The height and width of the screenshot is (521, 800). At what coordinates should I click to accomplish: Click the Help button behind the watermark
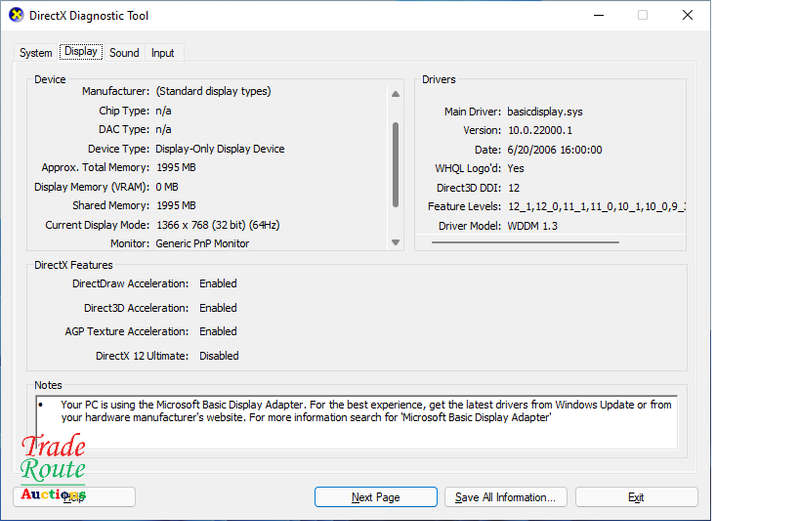click(x=74, y=497)
